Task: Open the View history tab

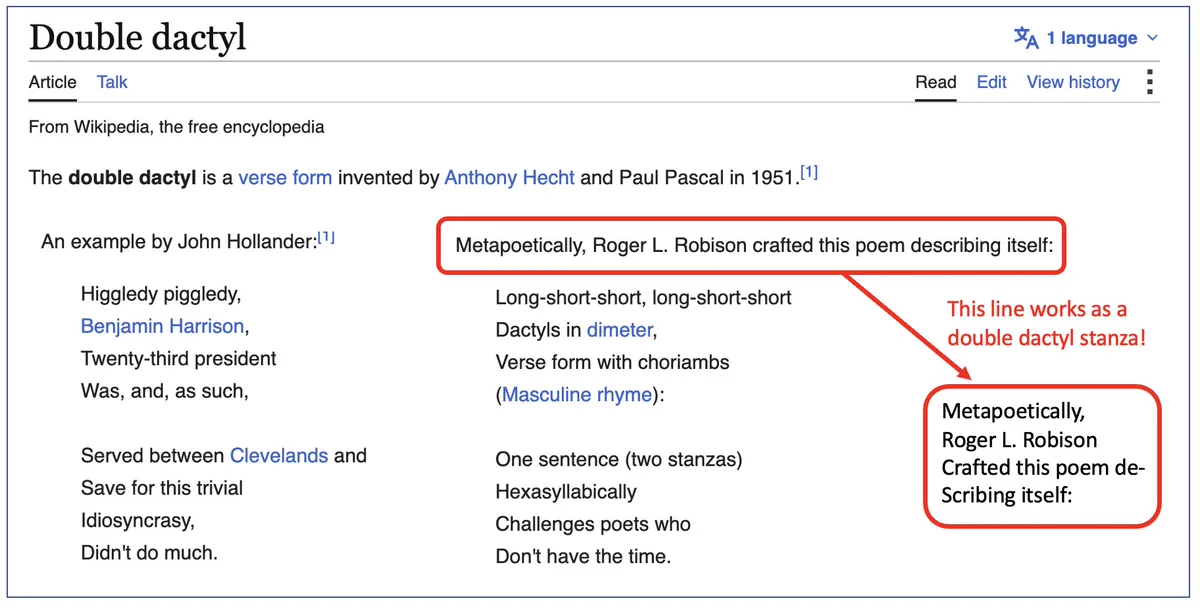Action: coord(1073,82)
